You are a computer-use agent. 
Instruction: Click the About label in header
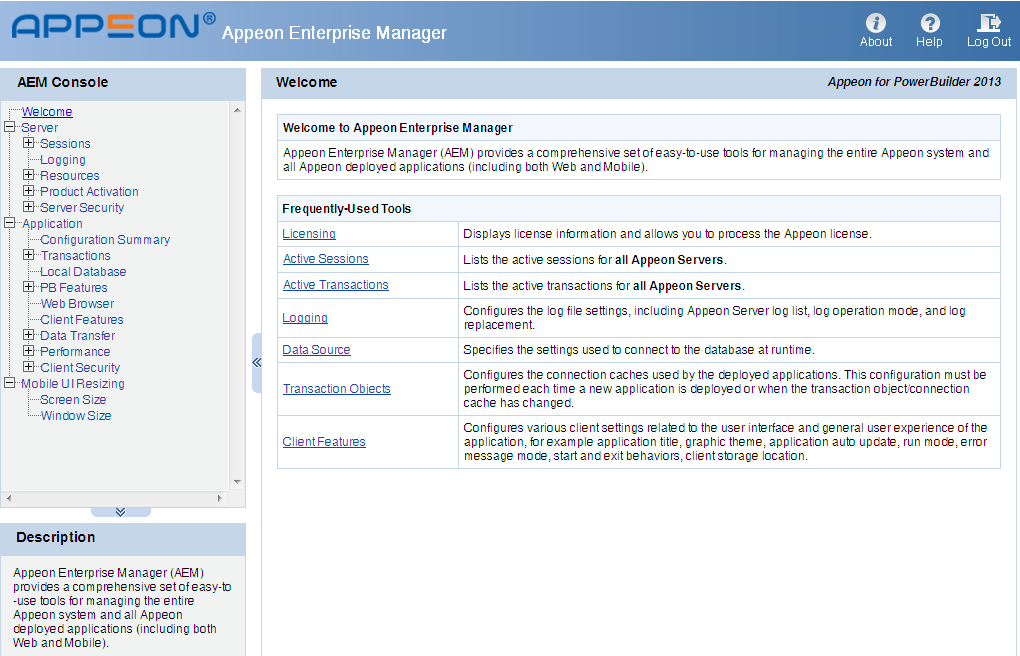pos(876,42)
